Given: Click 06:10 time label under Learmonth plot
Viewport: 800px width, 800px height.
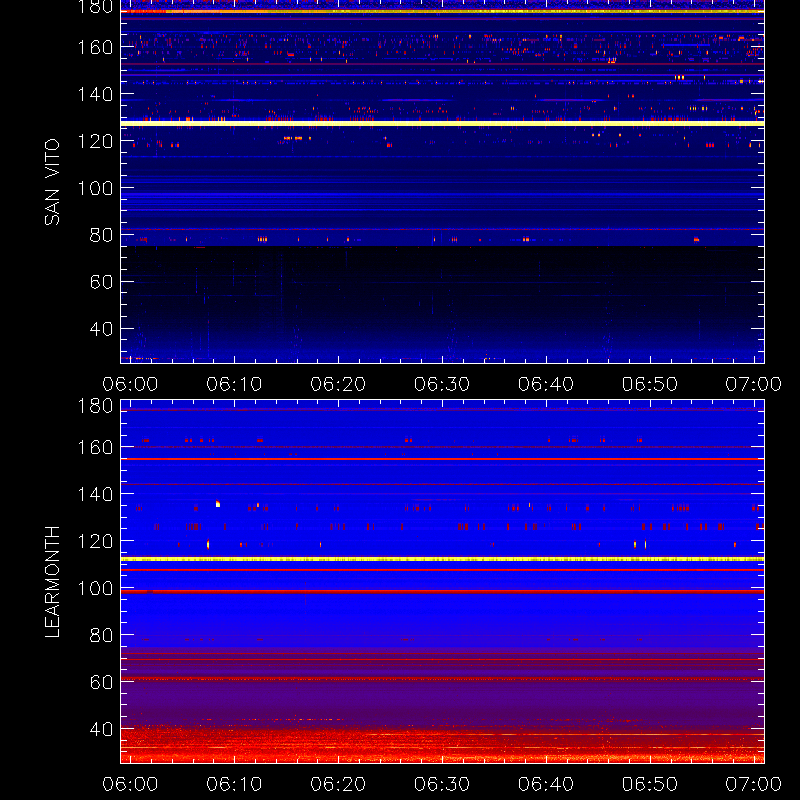Looking at the screenshot, I should click(x=234, y=784).
